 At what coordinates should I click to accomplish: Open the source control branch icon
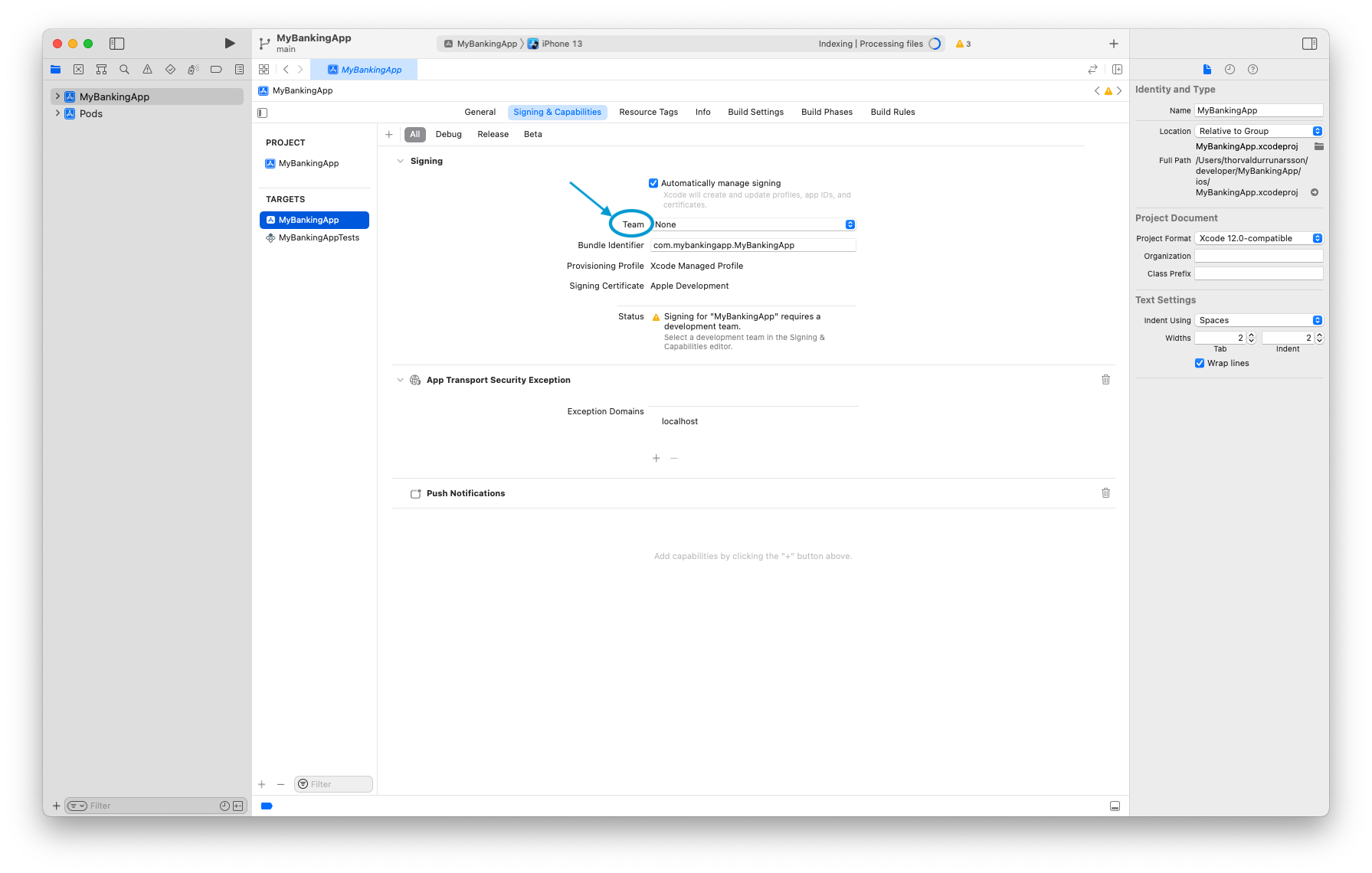[x=264, y=44]
